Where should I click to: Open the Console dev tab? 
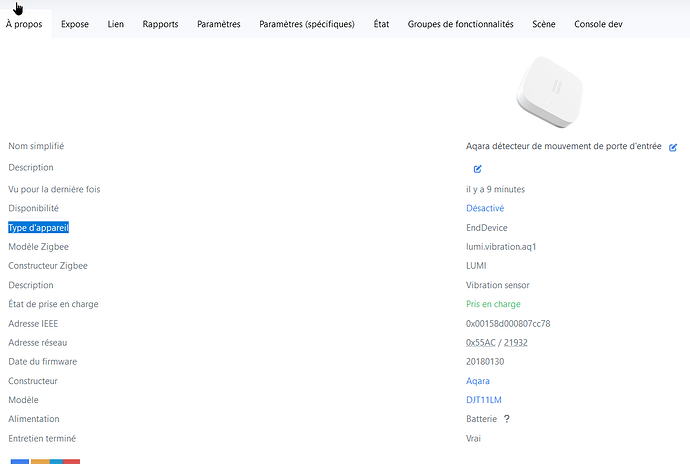(x=598, y=24)
